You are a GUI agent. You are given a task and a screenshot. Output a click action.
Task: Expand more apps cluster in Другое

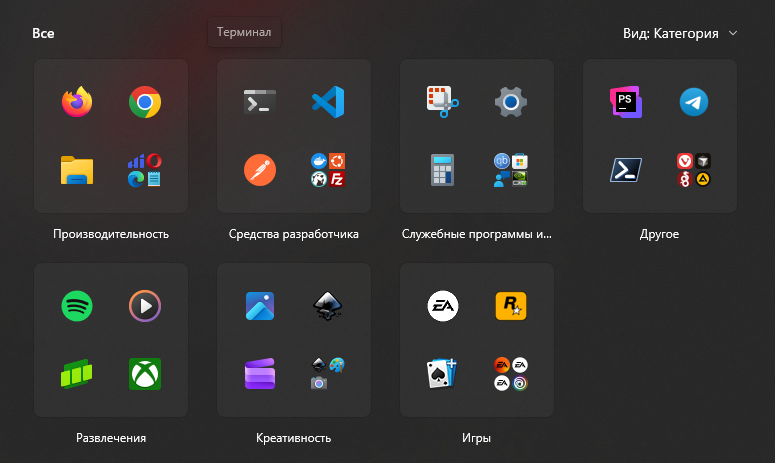[694, 170]
